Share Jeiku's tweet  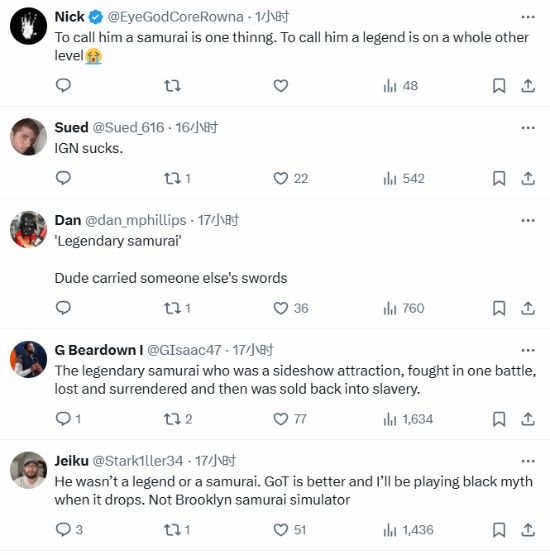(x=528, y=530)
